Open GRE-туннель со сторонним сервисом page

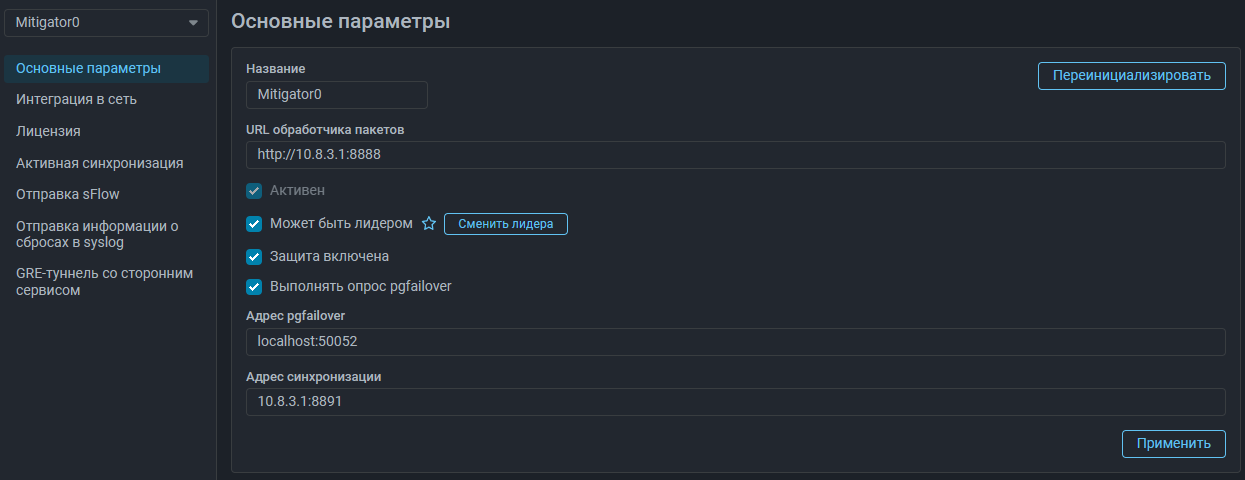tap(104, 281)
